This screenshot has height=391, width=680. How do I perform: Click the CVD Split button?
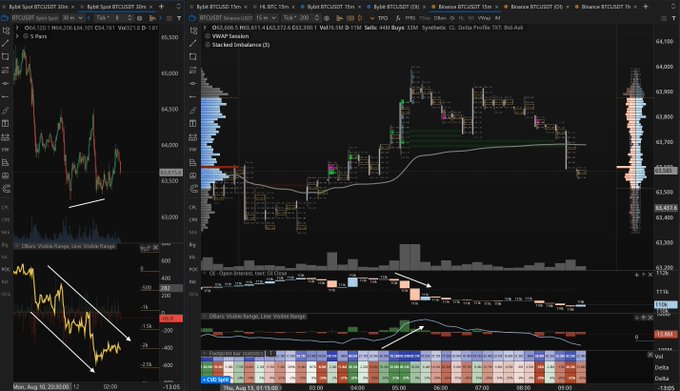click(216, 380)
